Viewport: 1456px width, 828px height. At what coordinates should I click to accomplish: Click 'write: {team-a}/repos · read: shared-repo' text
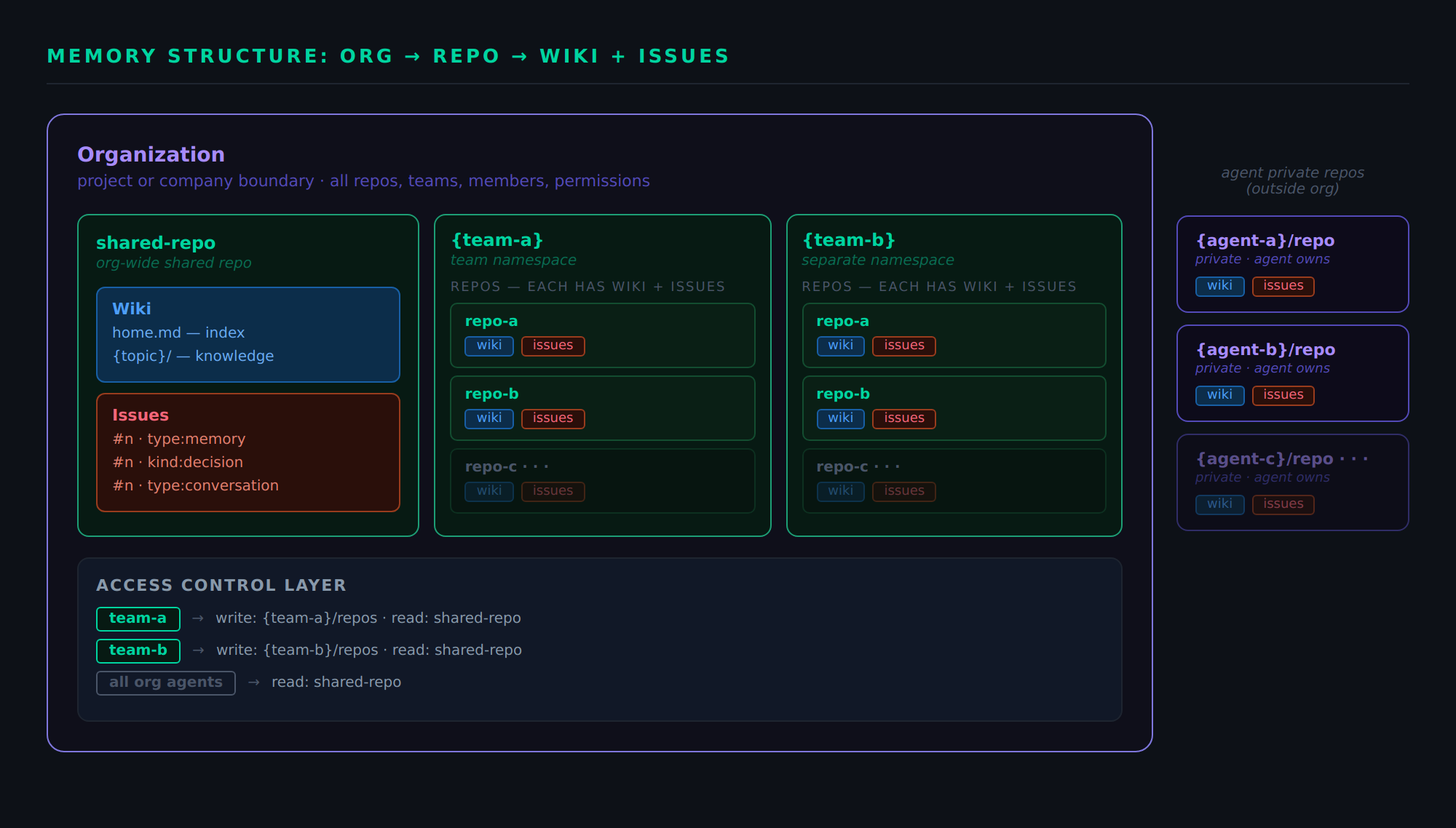[368, 618]
